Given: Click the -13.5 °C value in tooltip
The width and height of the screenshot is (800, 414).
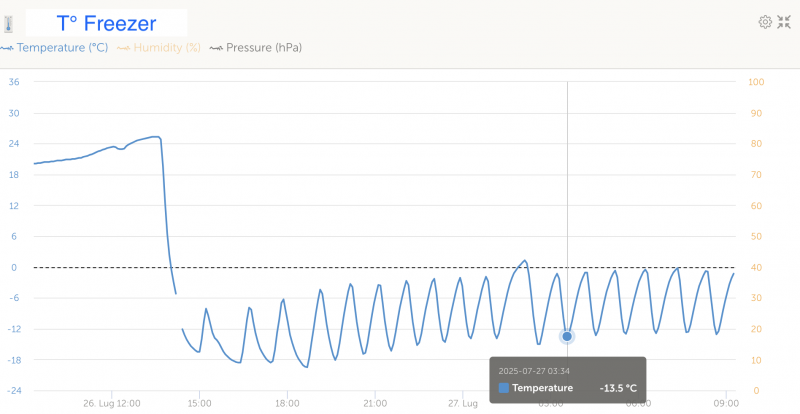Looking at the screenshot, I should click(618, 388).
